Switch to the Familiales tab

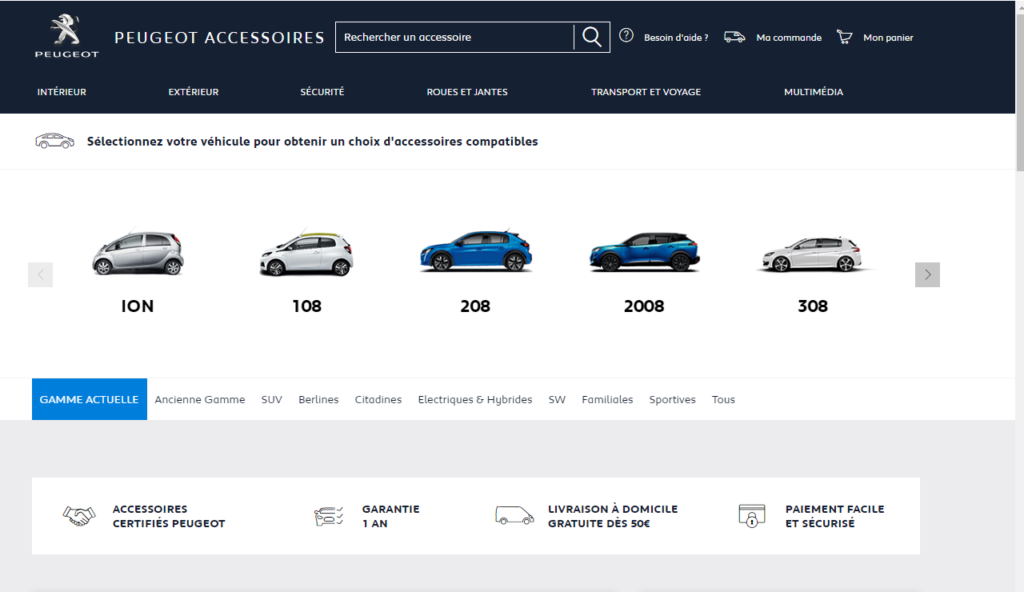pyautogui.click(x=607, y=399)
